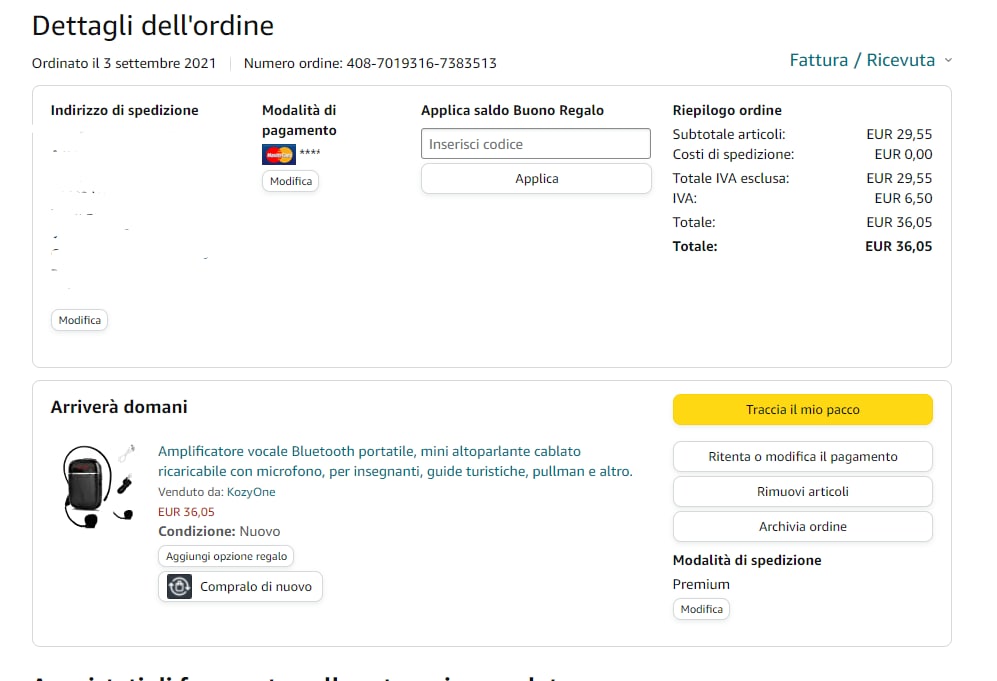Click the item price EUR 36,05 text

tap(186, 512)
